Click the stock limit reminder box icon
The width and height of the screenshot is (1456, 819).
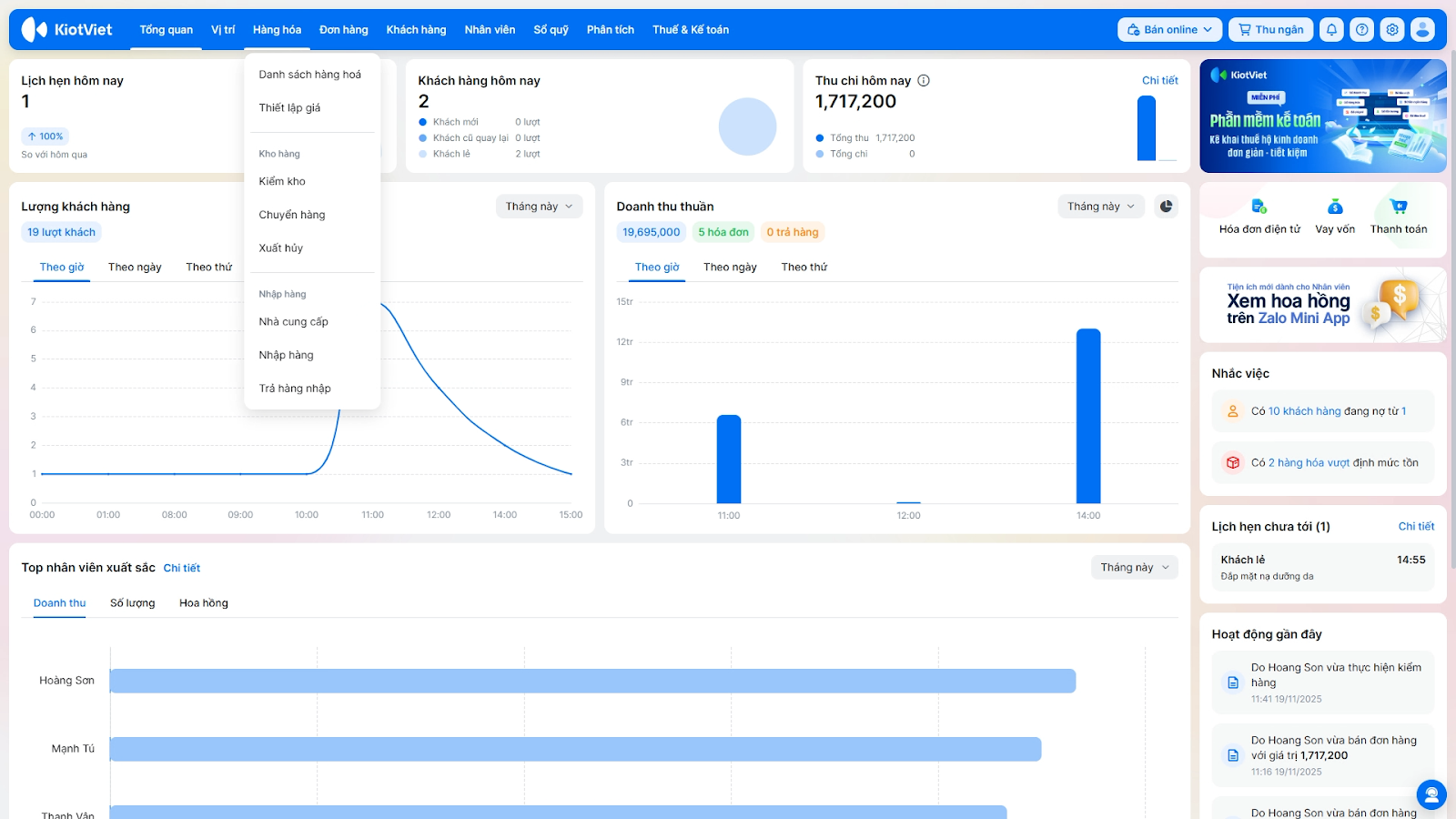coord(1233,463)
